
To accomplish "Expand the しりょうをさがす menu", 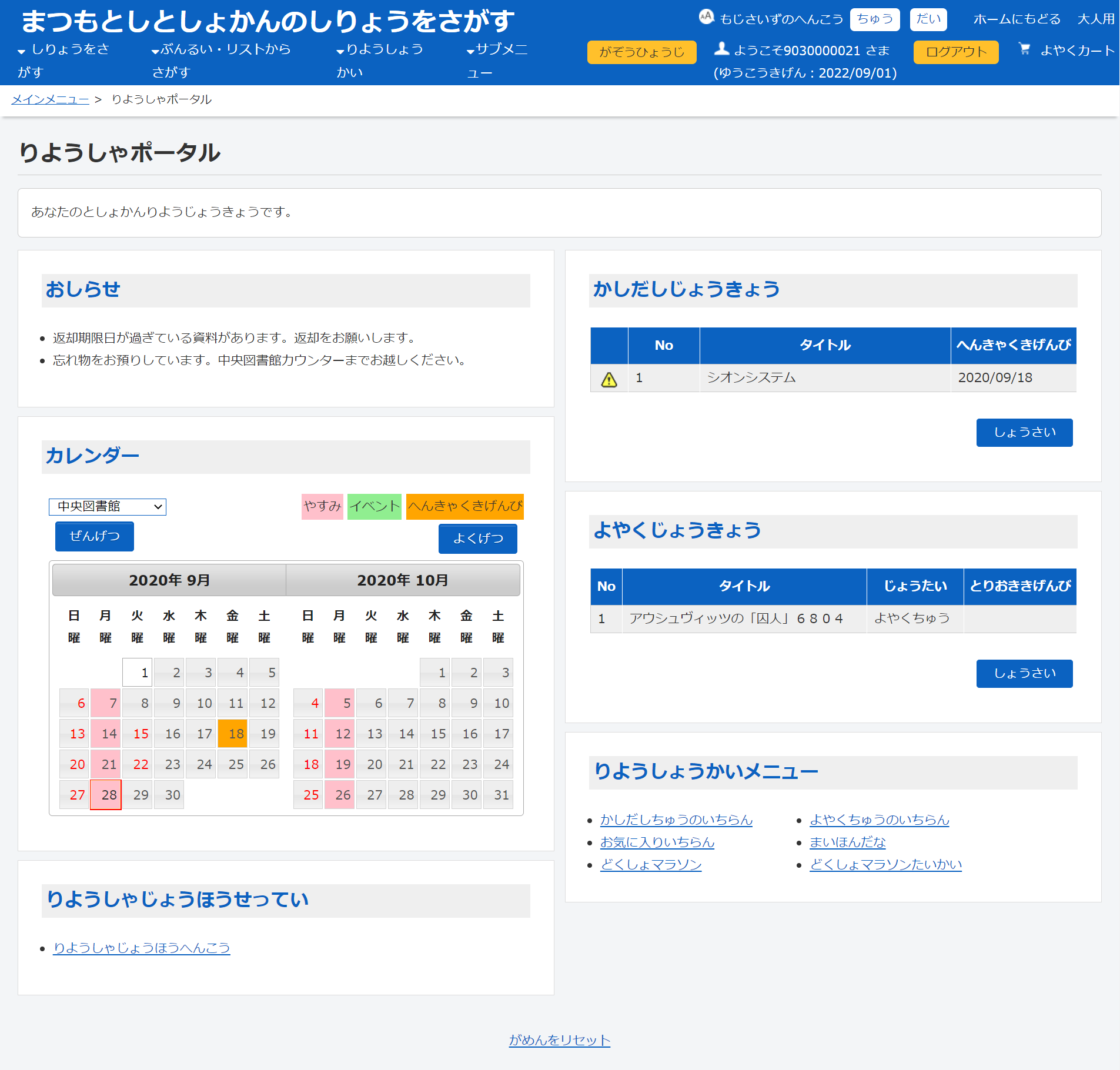I will coord(63,61).
